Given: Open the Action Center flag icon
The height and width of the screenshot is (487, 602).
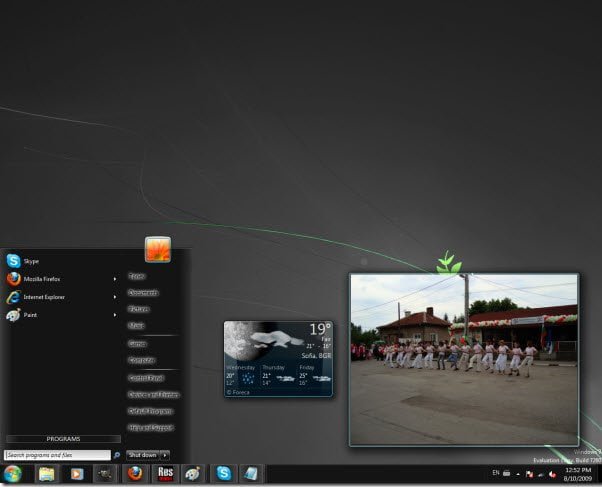Looking at the screenshot, I should pos(529,474).
